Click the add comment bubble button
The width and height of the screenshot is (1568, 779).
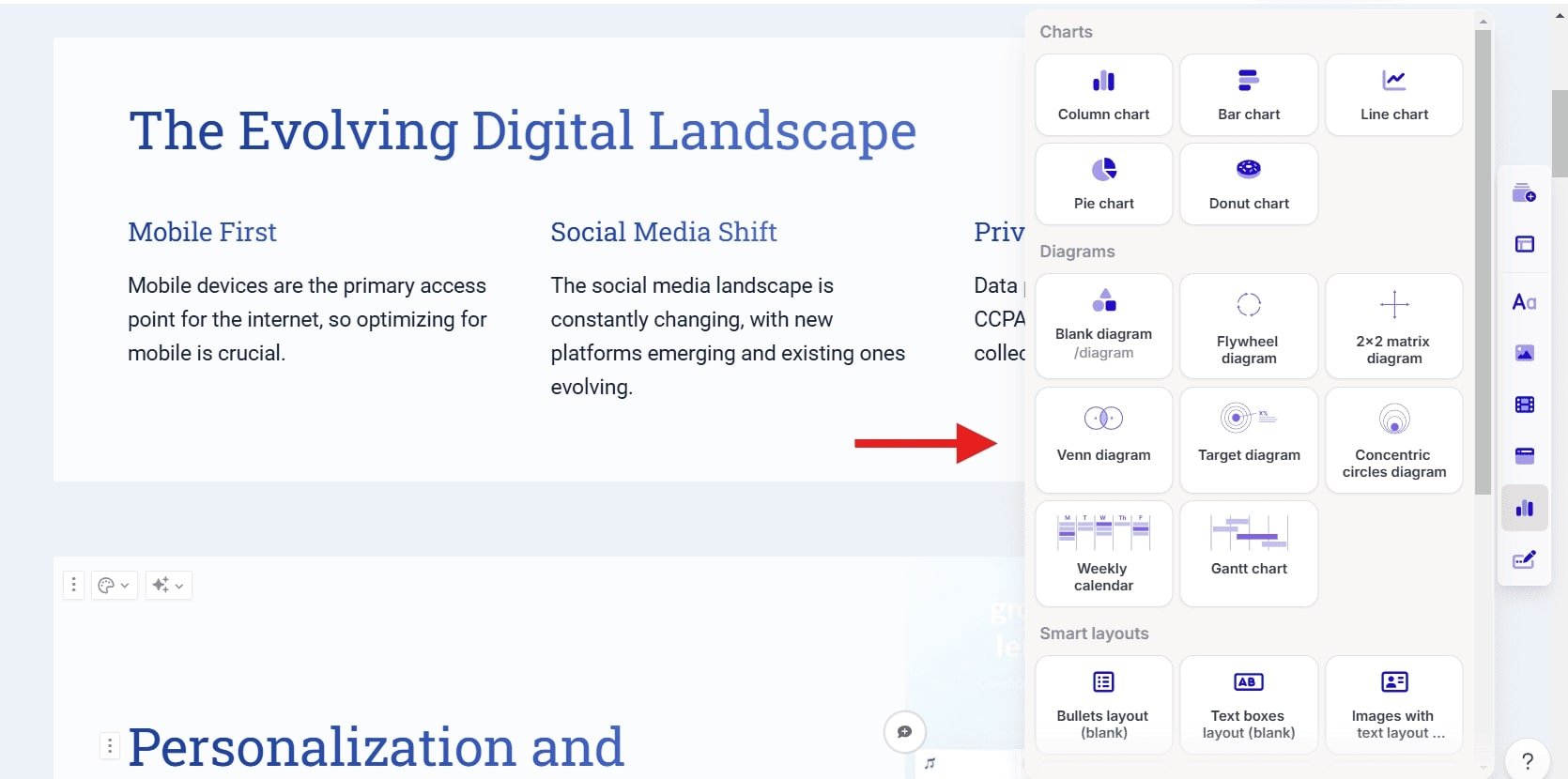click(904, 732)
